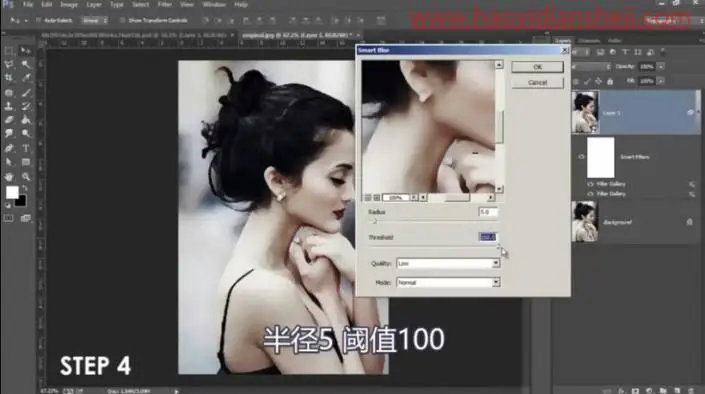Toggle lock position icon in Layers panel
Viewport: 705px width, 394px height.
coord(598,81)
